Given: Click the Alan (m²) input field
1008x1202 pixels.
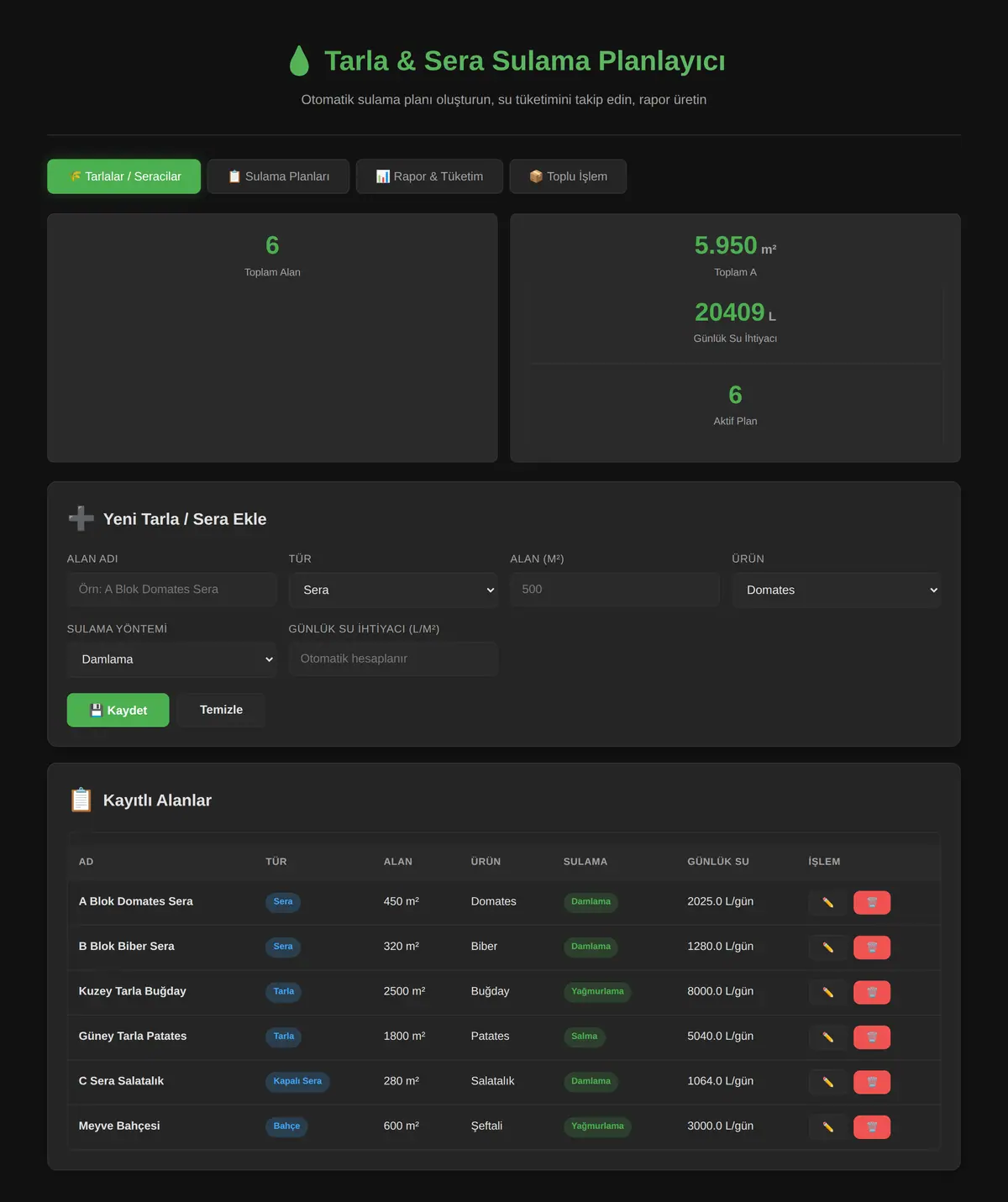Looking at the screenshot, I should point(615,590).
